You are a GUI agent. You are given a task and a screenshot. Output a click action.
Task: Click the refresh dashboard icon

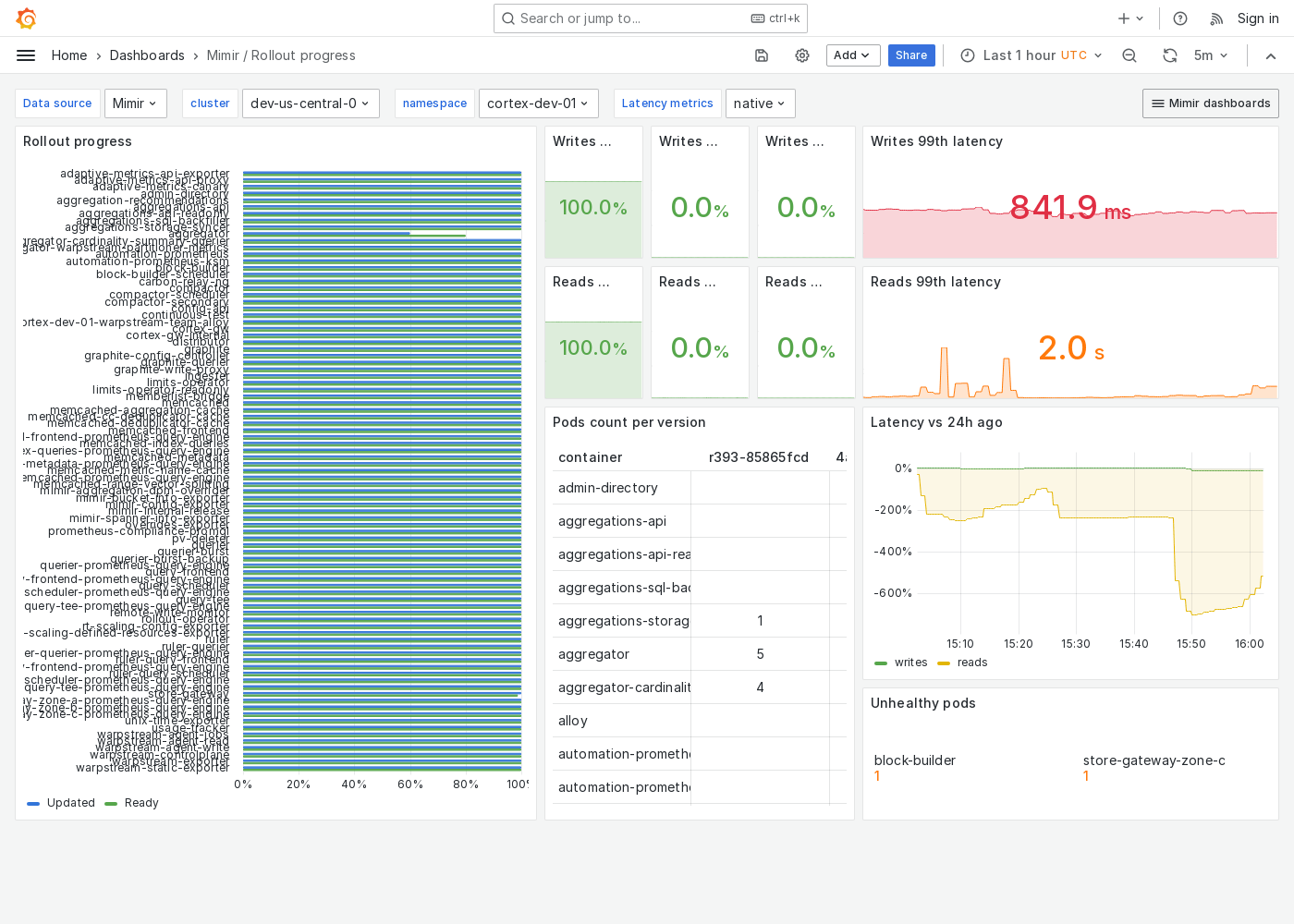click(x=1170, y=55)
